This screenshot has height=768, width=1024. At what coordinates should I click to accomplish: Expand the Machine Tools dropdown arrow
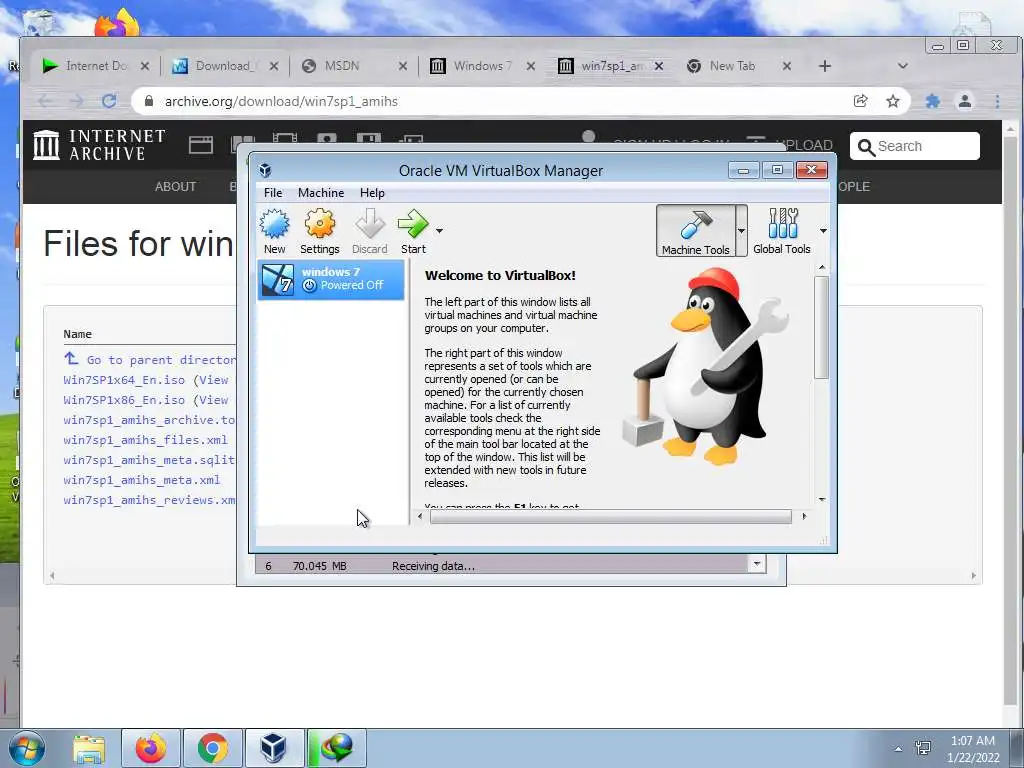coord(741,231)
